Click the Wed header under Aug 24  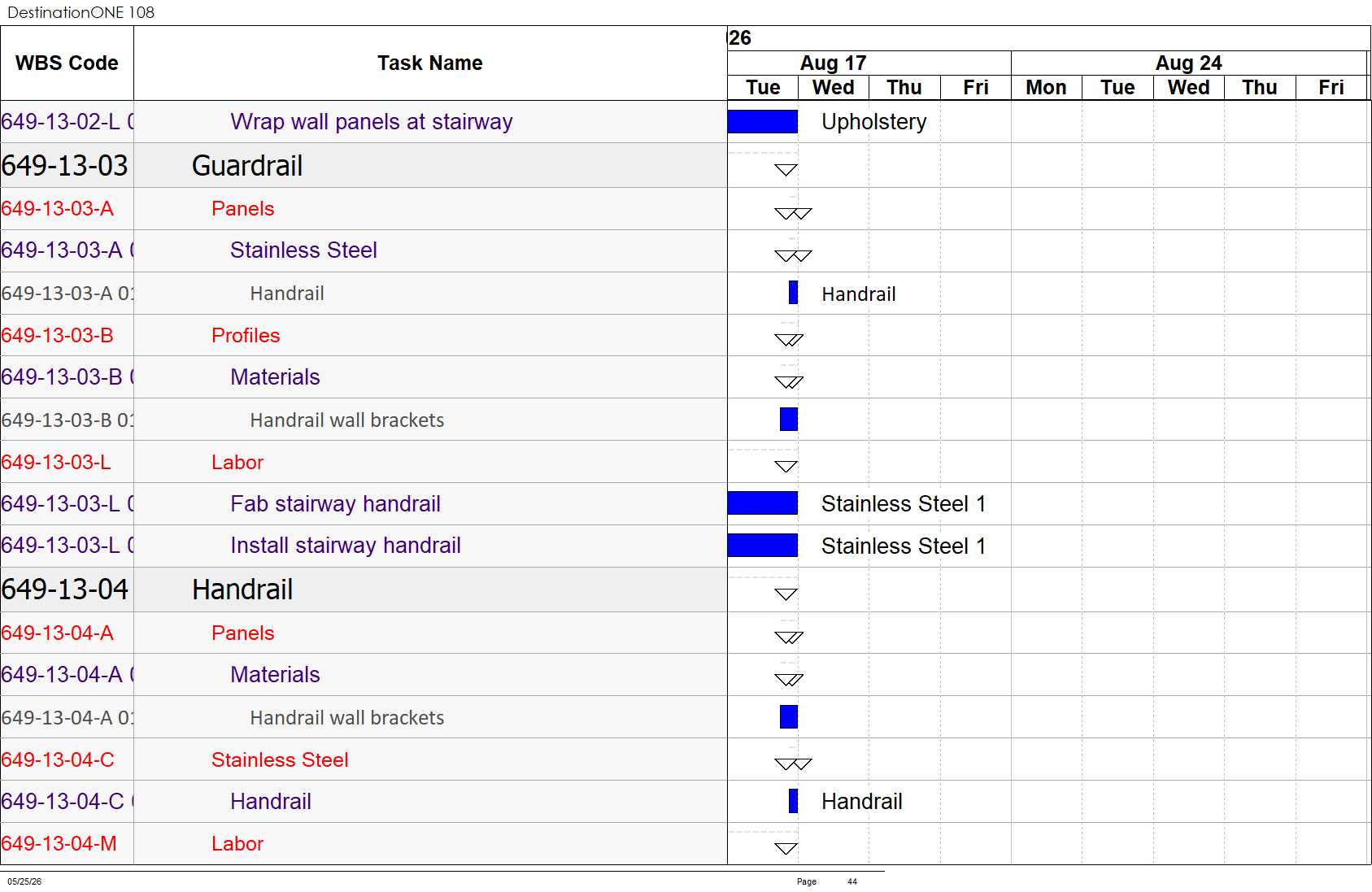[1189, 87]
